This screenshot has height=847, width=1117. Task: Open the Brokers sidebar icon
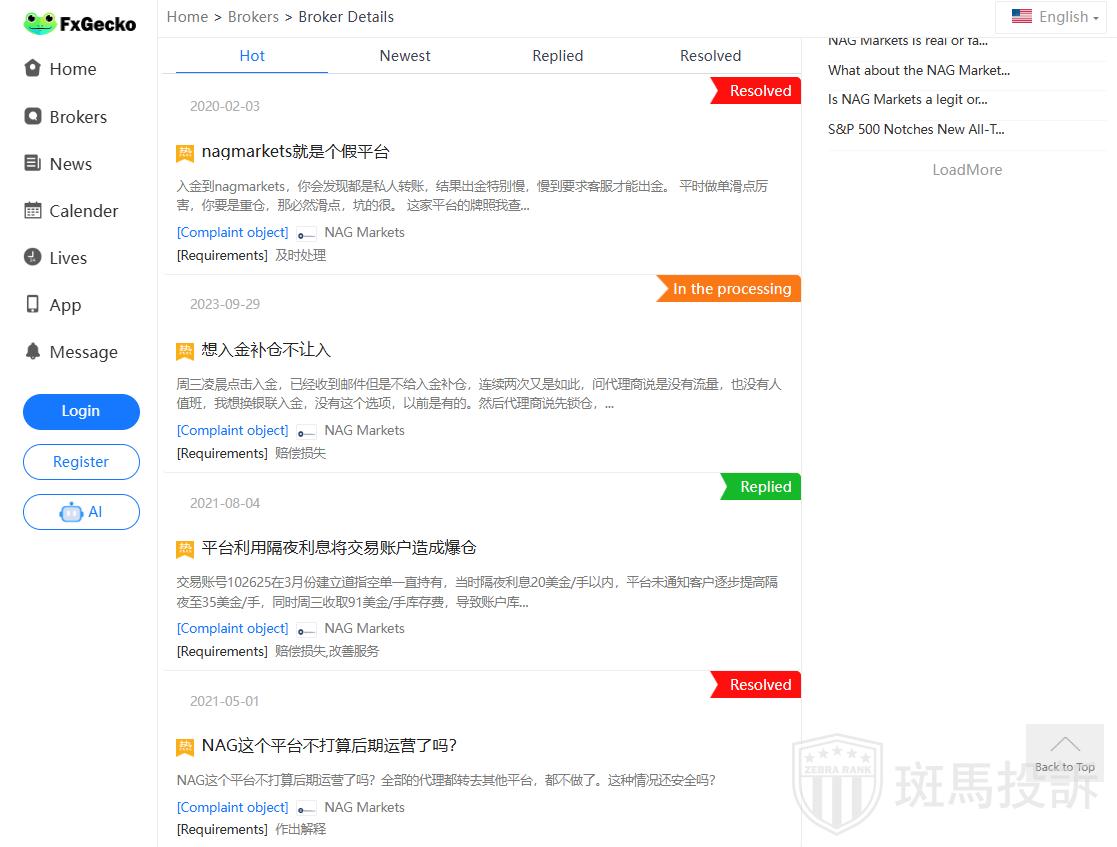pyautogui.click(x=33, y=116)
